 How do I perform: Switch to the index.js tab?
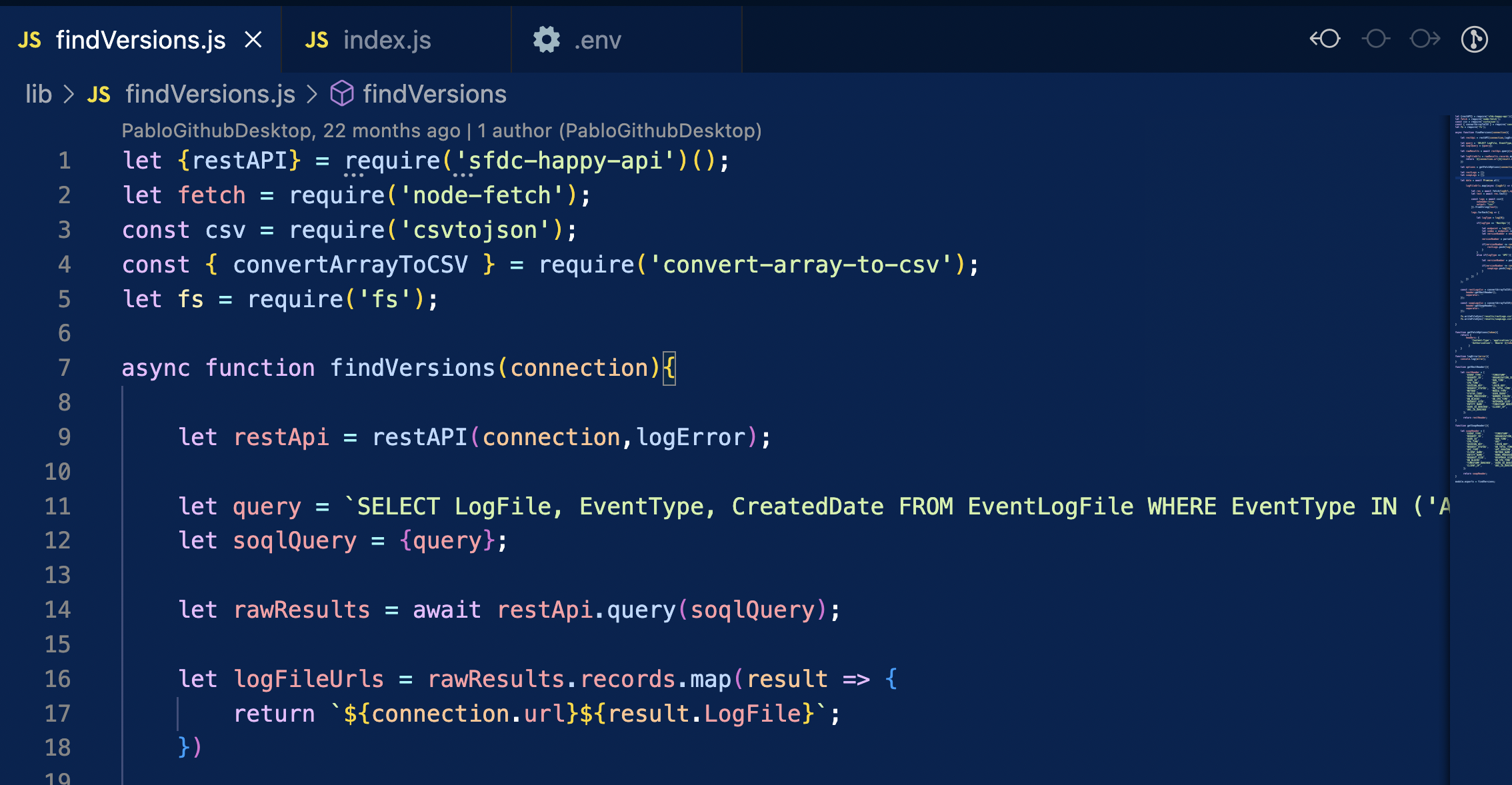pyautogui.click(x=387, y=41)
